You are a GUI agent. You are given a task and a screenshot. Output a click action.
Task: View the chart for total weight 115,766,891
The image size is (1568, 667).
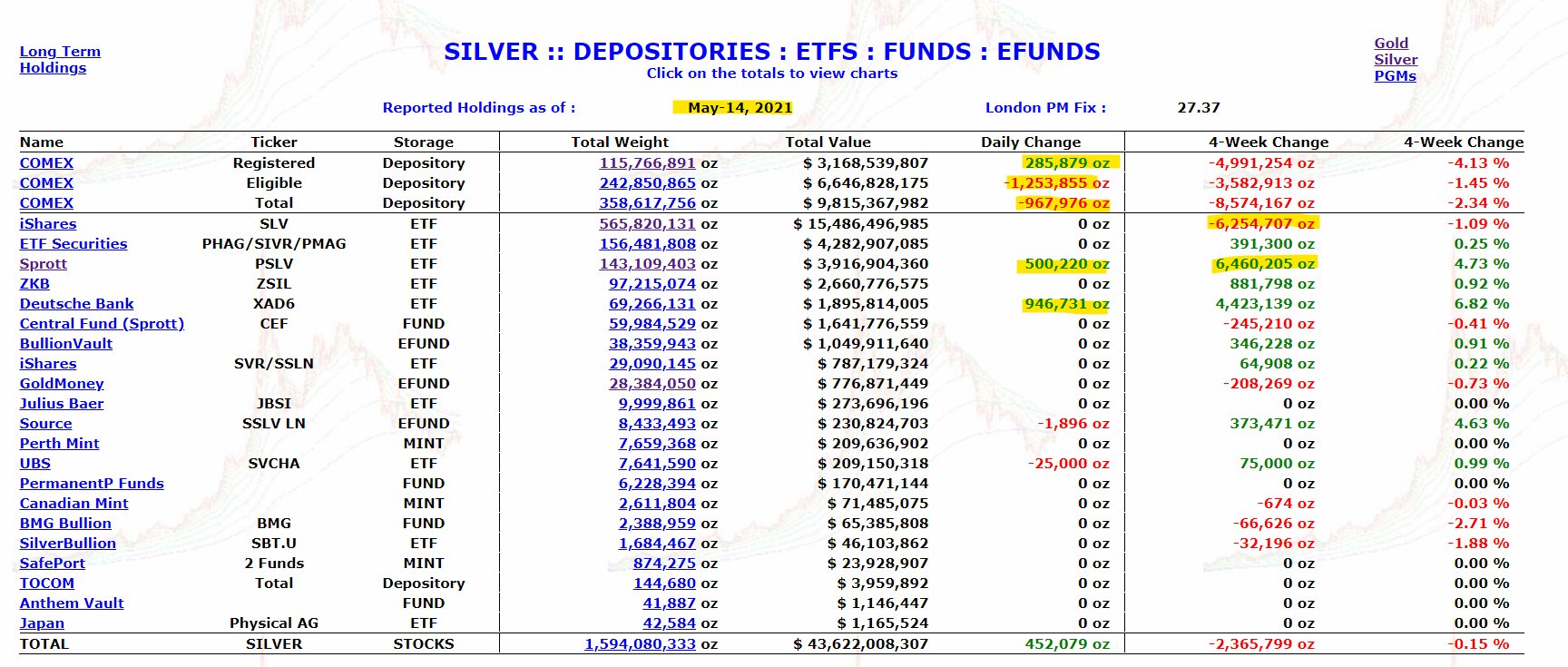coord(647,162)
